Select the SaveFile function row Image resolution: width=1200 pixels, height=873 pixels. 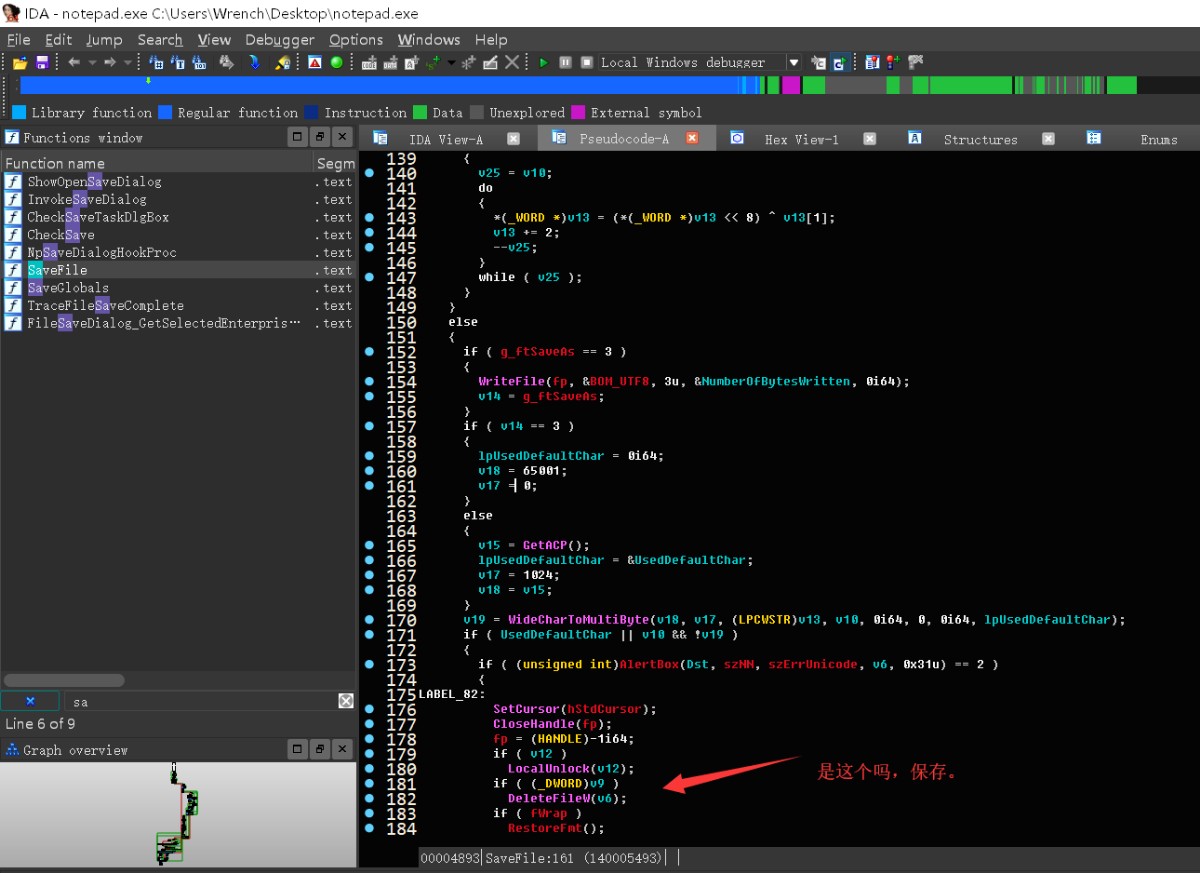coord(178,270)
